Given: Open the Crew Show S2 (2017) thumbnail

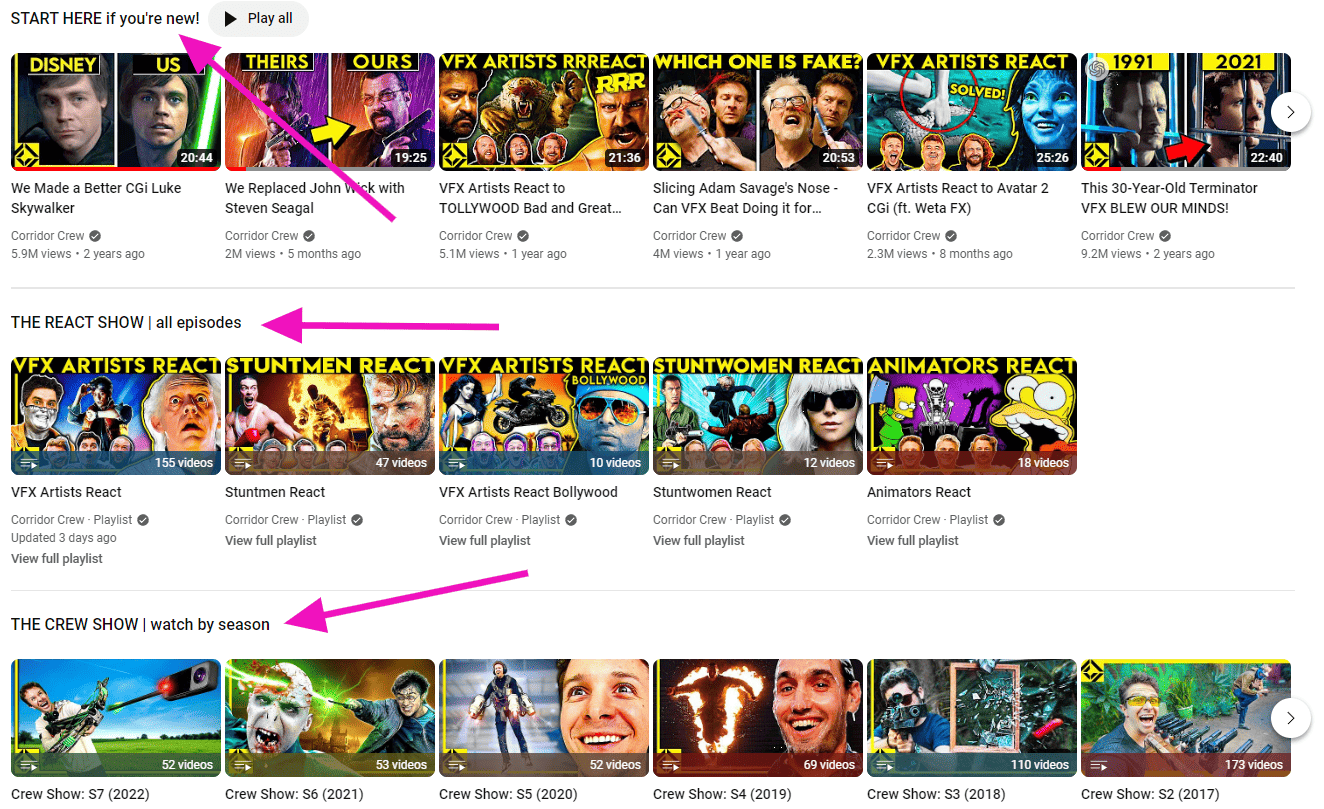Looking at the screenshot, I should [x=1186, y=718].
